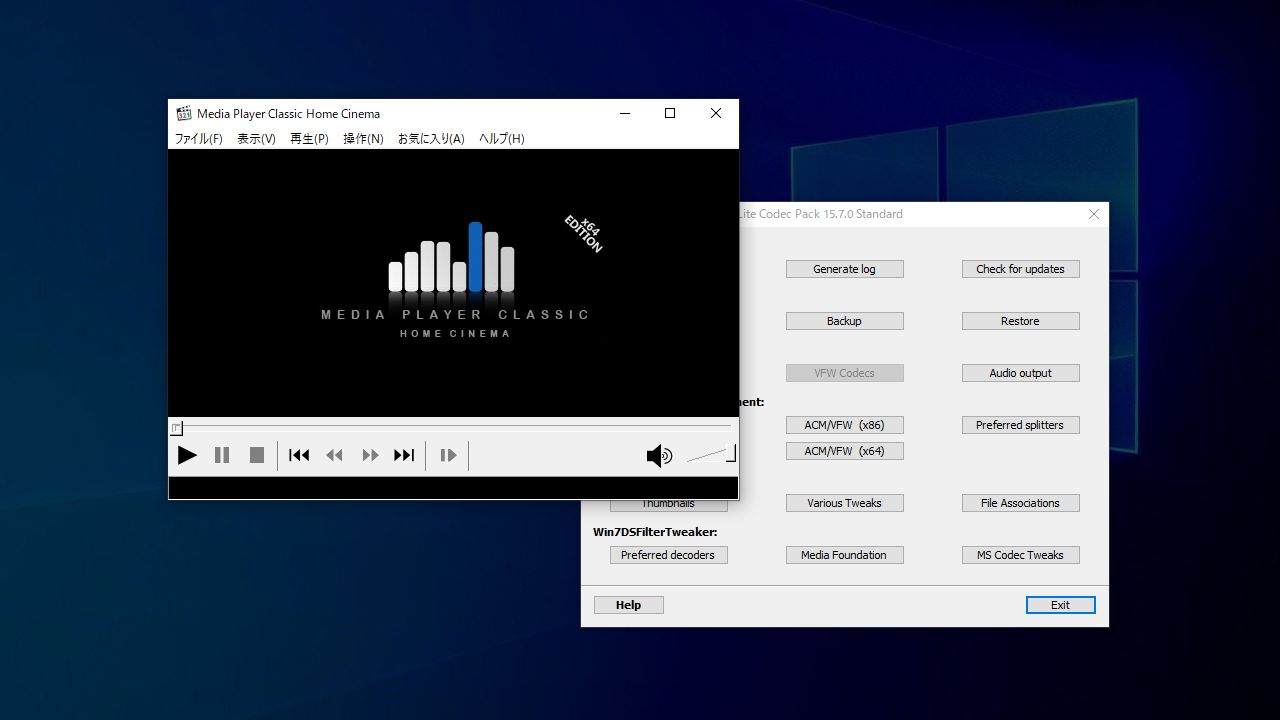The width and height of the screenshot is (1280, 720).
Task: Mute audio via the speaker icon
Action: (659, 456)
